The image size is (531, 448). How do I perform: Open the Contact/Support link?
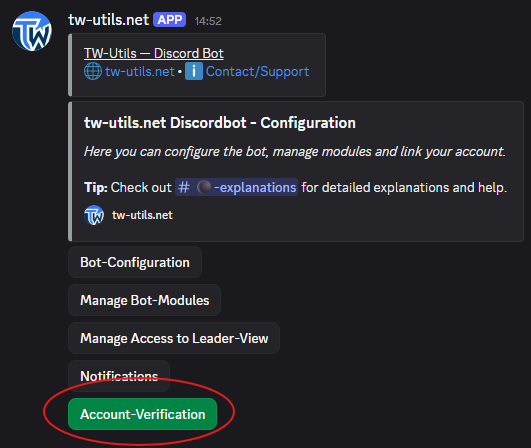(x=257, y=71)
